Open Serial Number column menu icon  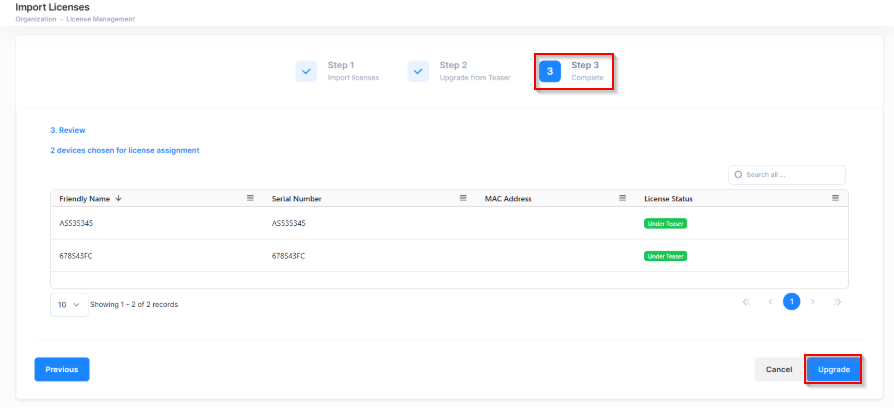pyautogui.click(x=463, y=198)
